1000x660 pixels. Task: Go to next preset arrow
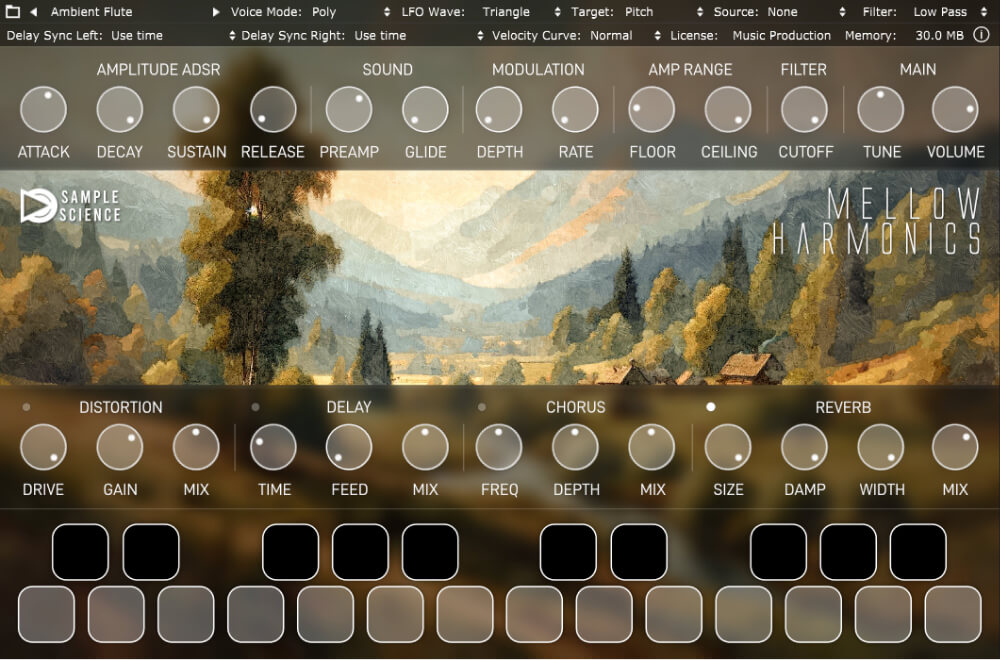click(216, 11)
